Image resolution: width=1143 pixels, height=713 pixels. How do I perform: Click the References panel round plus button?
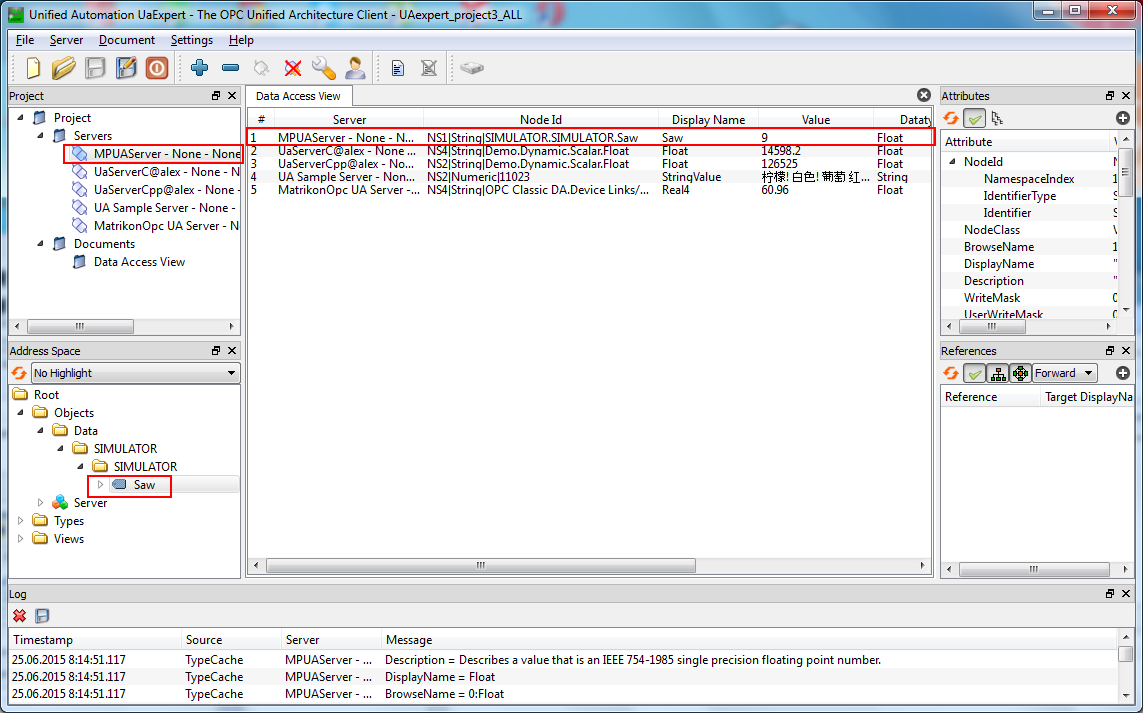point(1123,373)
